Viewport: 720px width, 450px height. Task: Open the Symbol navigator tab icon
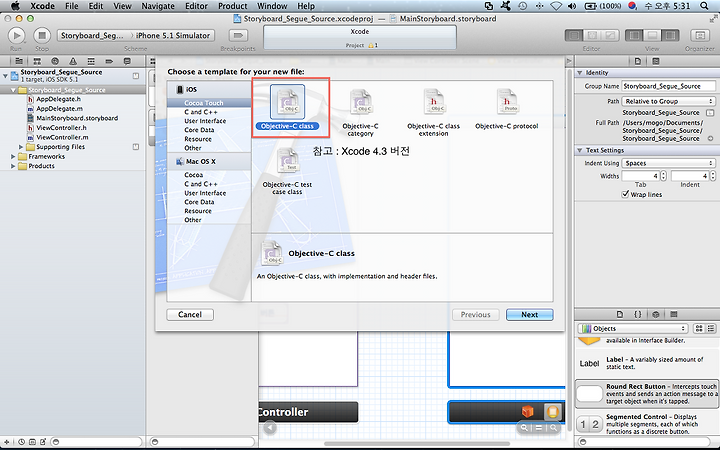[37, 61]
